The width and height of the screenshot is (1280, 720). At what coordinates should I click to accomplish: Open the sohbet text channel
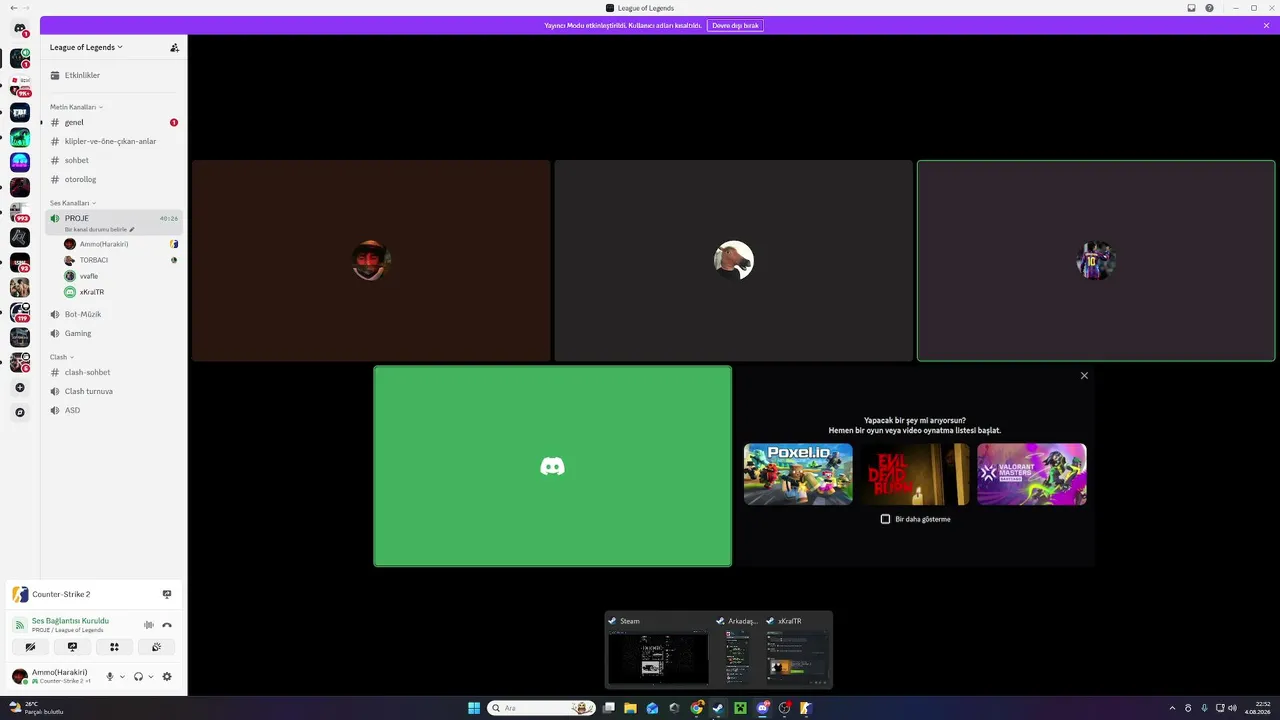pos(113,160)
